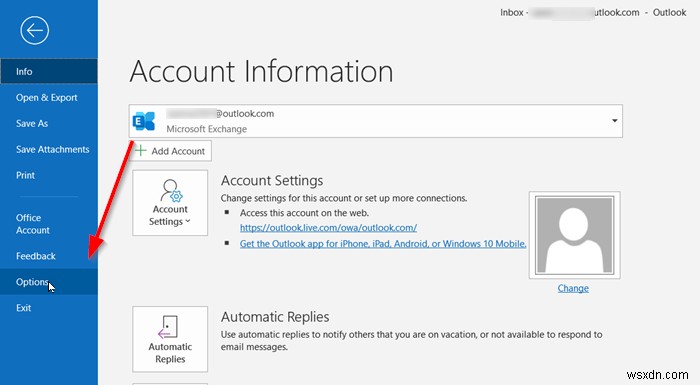
Task: Click the Add Account button
Action: coord(172,151)
